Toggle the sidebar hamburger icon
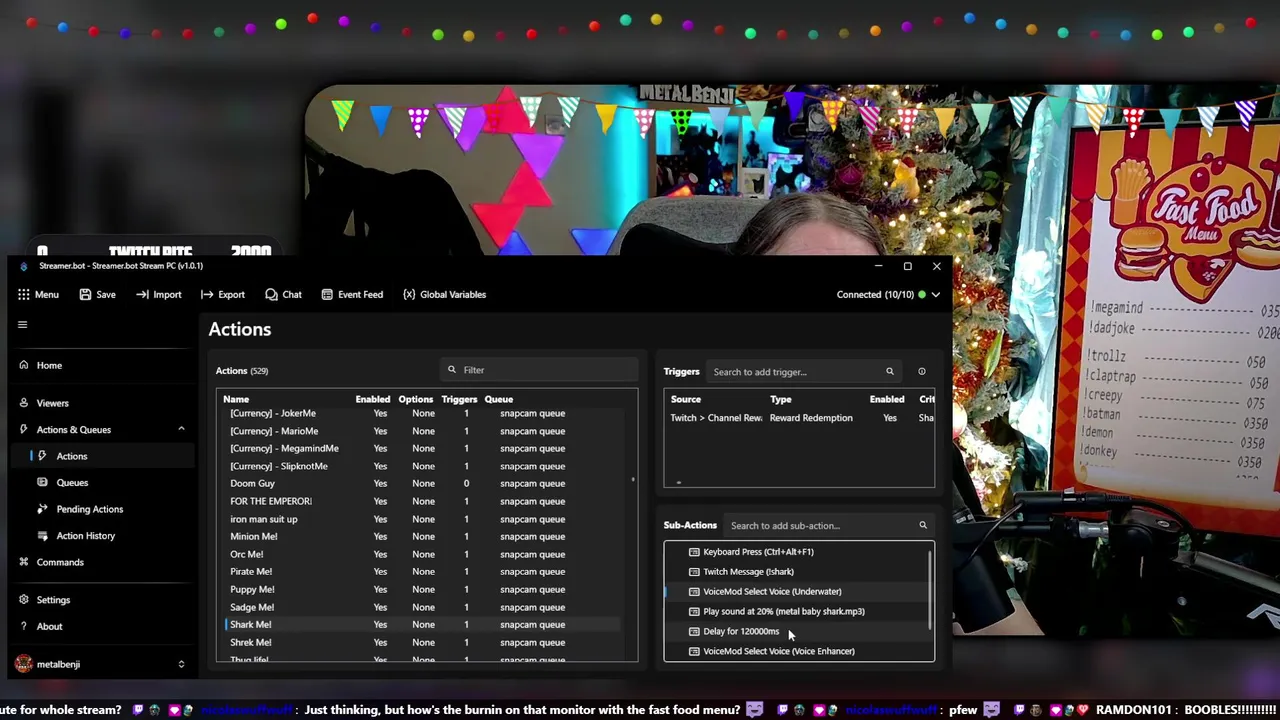 coord(22,324)
